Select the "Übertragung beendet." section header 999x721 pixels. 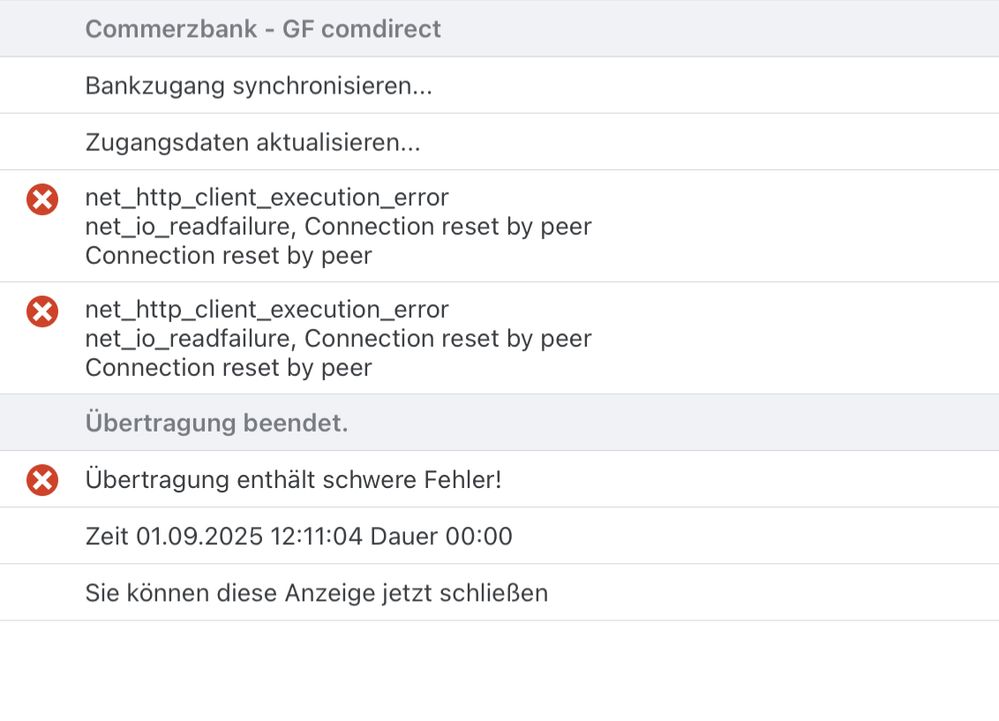tap(216, 423)
